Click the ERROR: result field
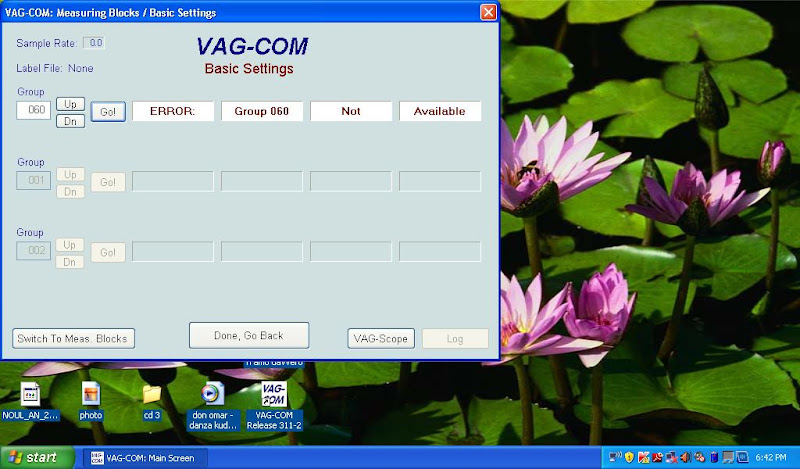 (173, 111)
